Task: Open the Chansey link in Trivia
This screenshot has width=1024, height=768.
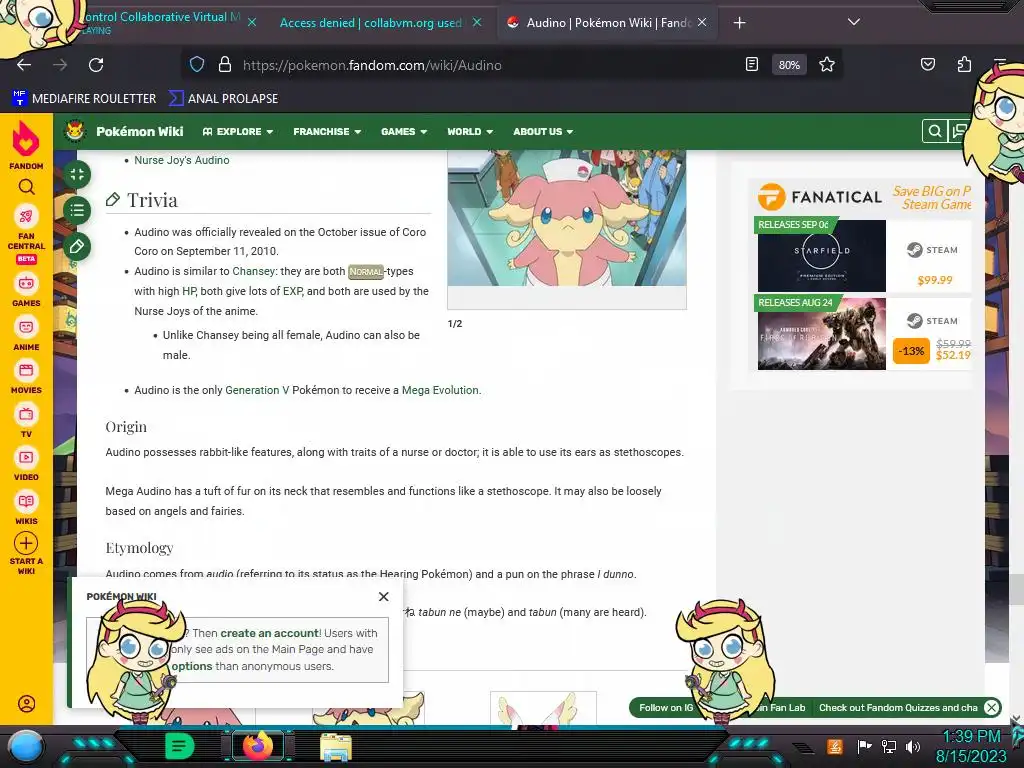Action: point(253,271)
